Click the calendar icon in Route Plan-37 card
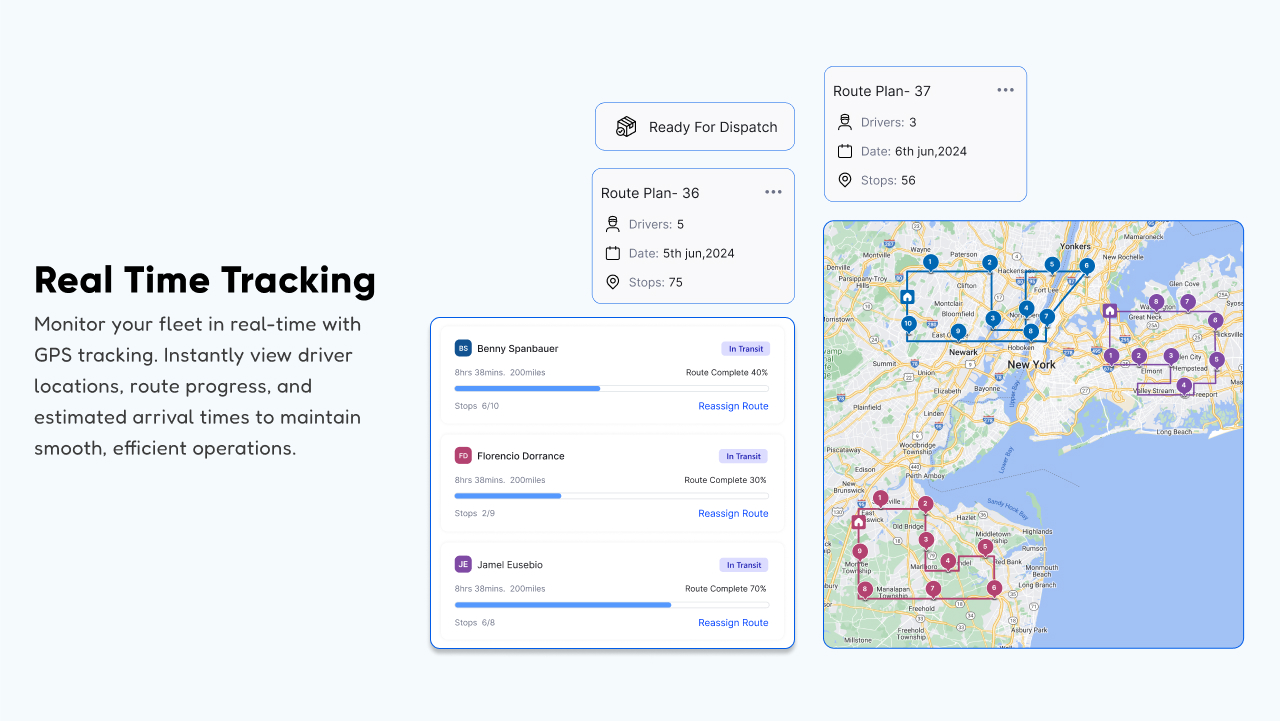 [844, 151]
